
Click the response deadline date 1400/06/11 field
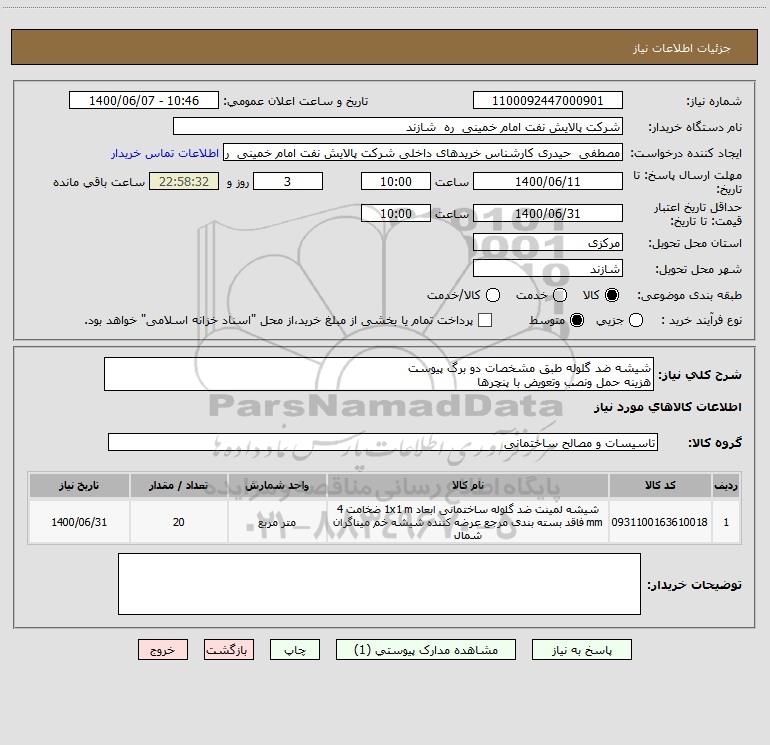tap(548, 181)
